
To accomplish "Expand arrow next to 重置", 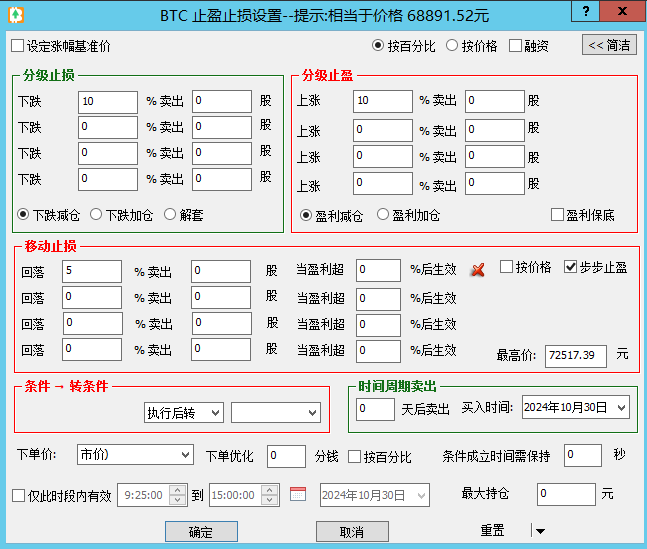I will 540,531.
